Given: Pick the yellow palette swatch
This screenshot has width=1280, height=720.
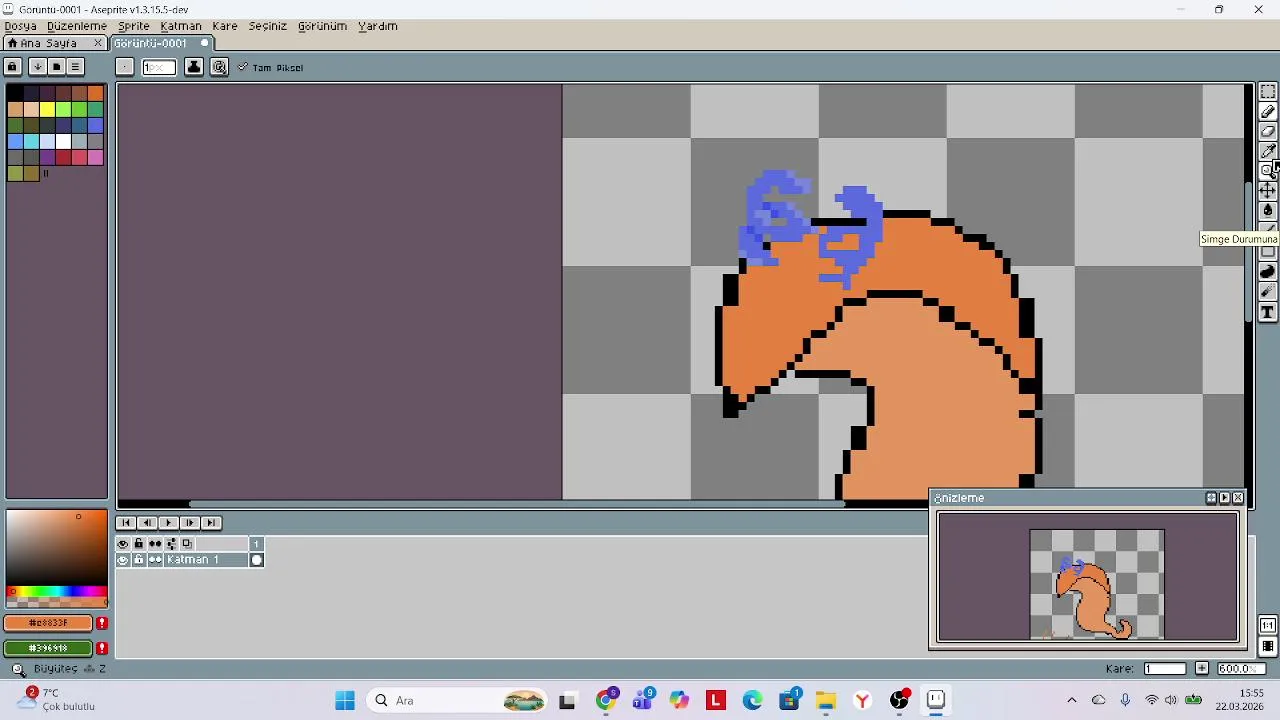Looking at the screenshot, I should click(47, 109).
